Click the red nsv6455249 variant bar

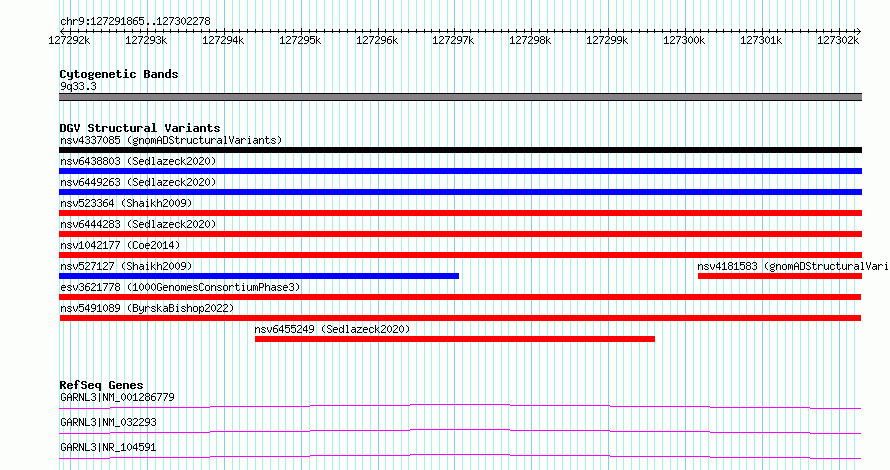pos(455,339)
